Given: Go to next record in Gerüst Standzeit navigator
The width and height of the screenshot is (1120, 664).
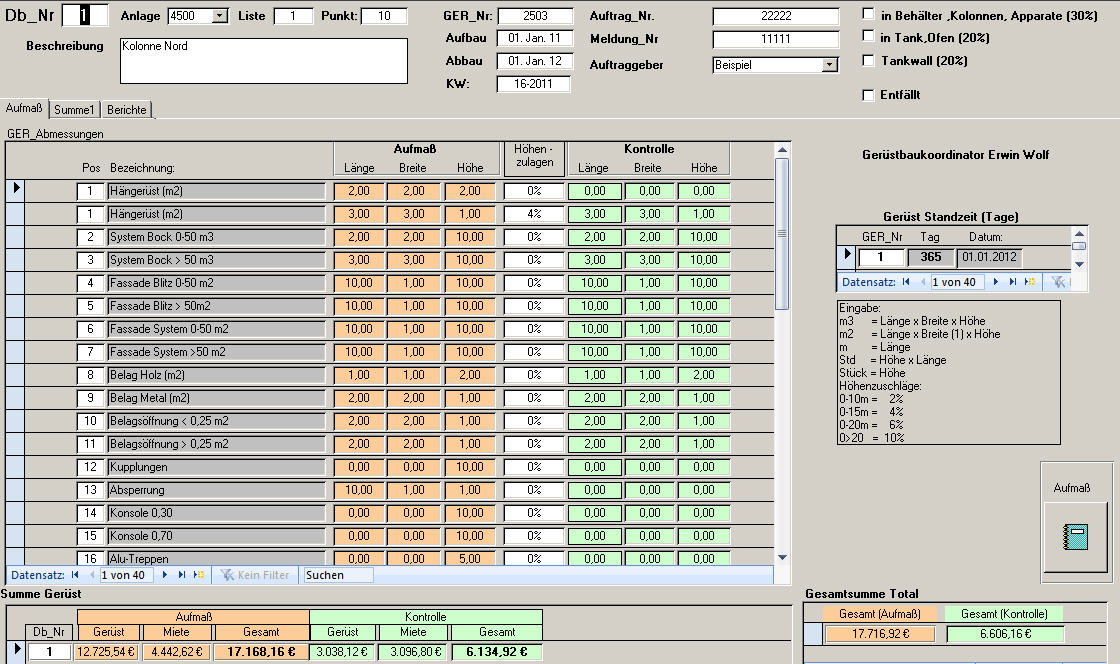Looking at the screenshot, I should (996, 282).
